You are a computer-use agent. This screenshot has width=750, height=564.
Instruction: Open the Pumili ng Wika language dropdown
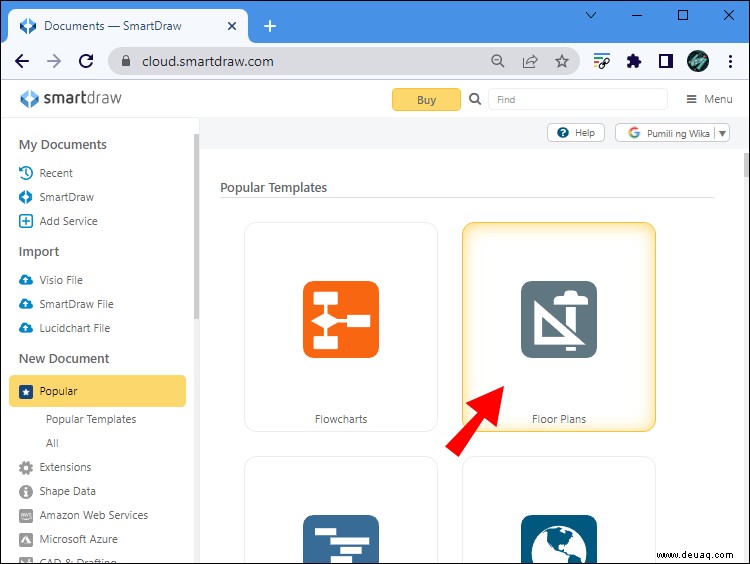coord(672,133)
